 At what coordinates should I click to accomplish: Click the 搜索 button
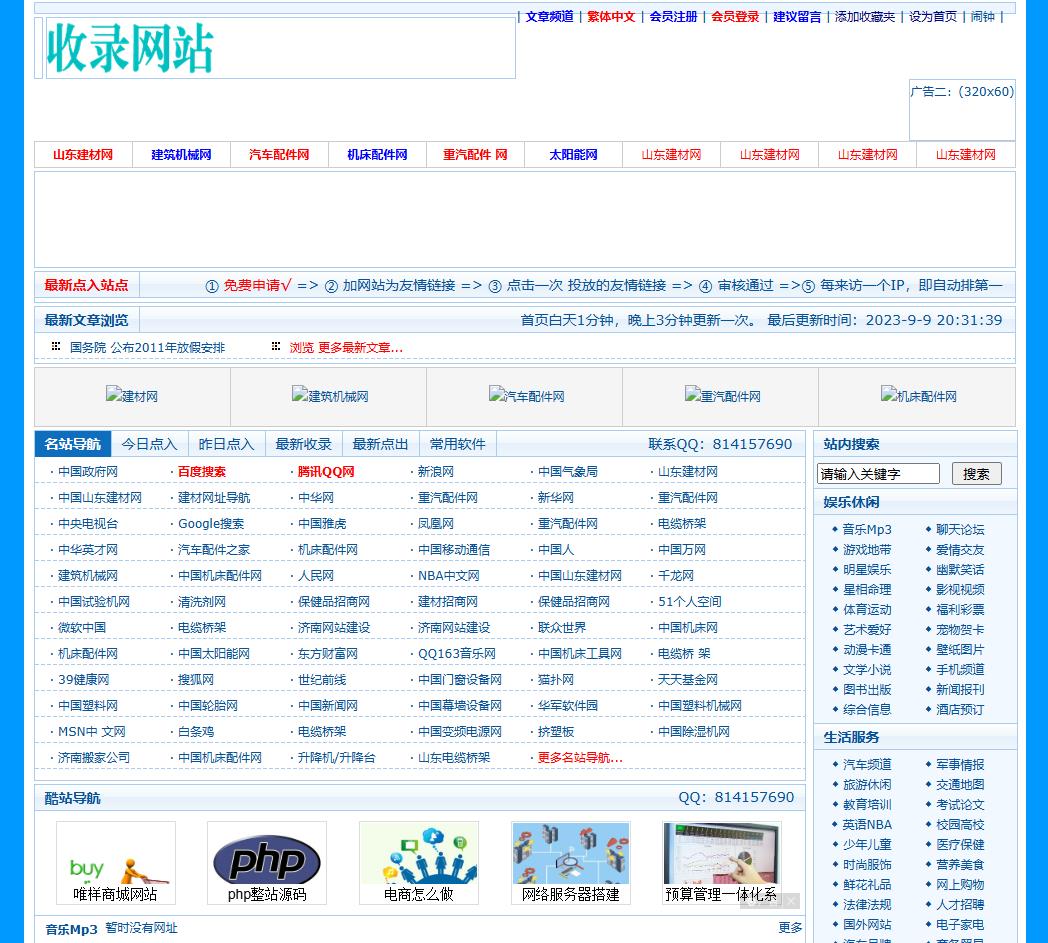pyautogui.click(x=976, y=474)
